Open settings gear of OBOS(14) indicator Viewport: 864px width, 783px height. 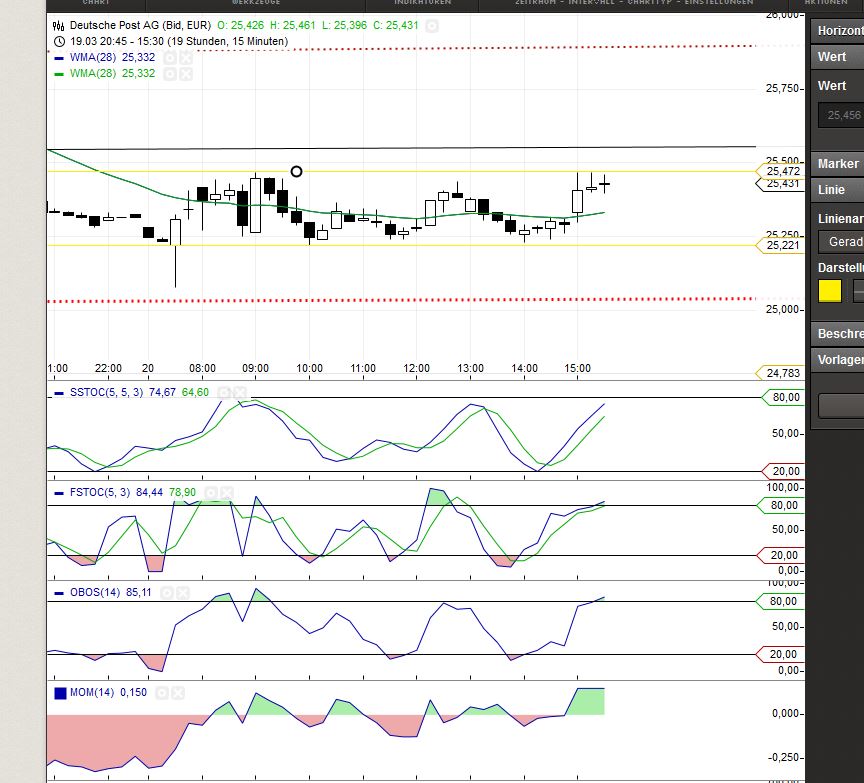167,592
